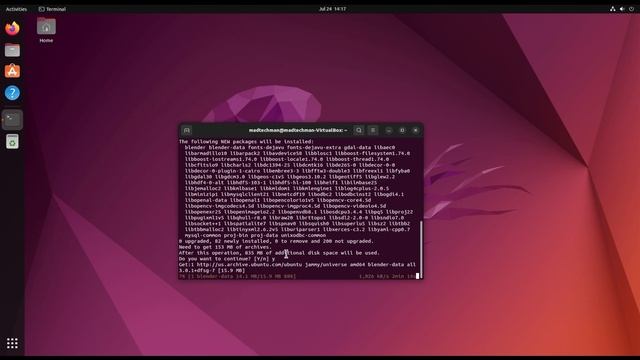This screenshot has height=360, width=640.
Task: Click the terminal vertical scrollbar
Action: [421, 249]
